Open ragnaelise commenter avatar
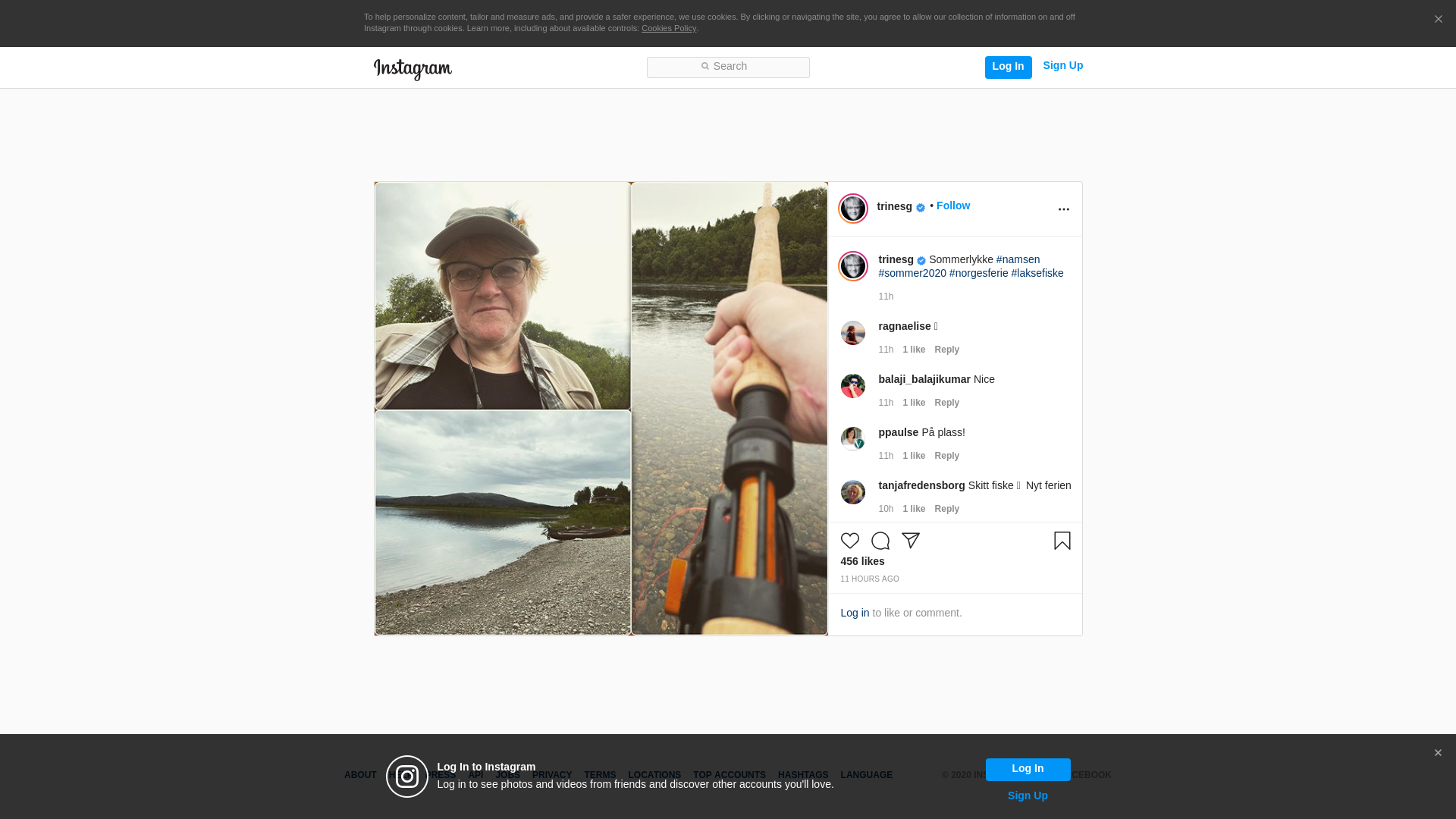The width and height of the screenshot is (1456, 819). pyautogui.click(x=852, y=333)
